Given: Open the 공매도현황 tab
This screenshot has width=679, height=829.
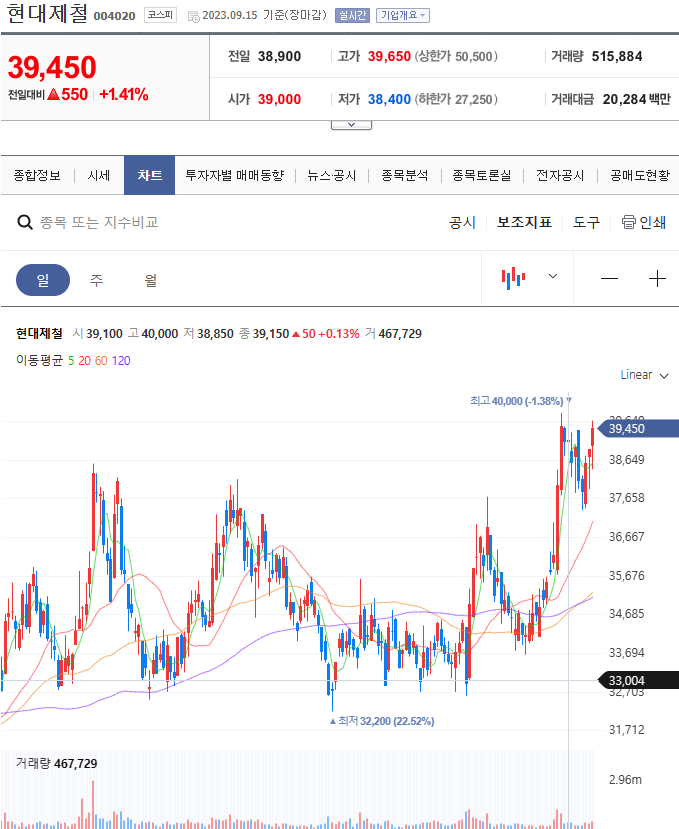Looking at the screenshot, I should 640,175.
